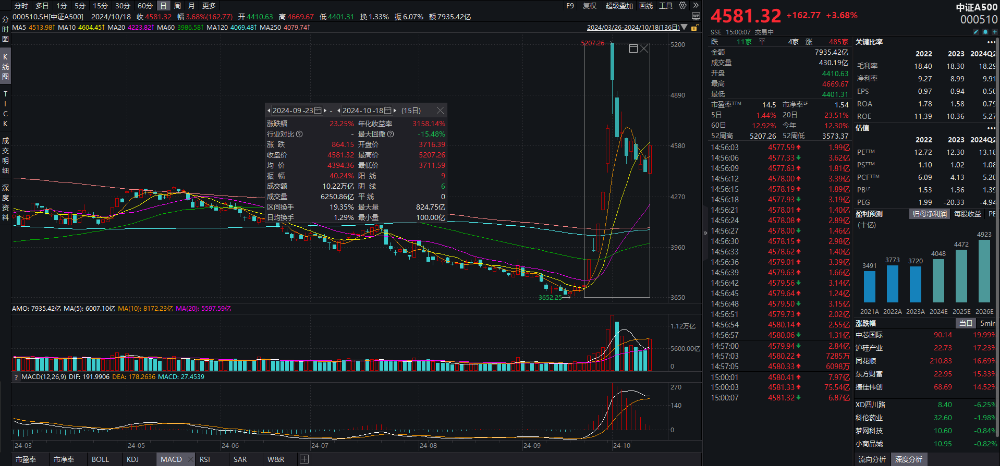Screen dimensions: 1000x466
Task: Select the 60分 timeframe tab
Action: coord(141,6)
